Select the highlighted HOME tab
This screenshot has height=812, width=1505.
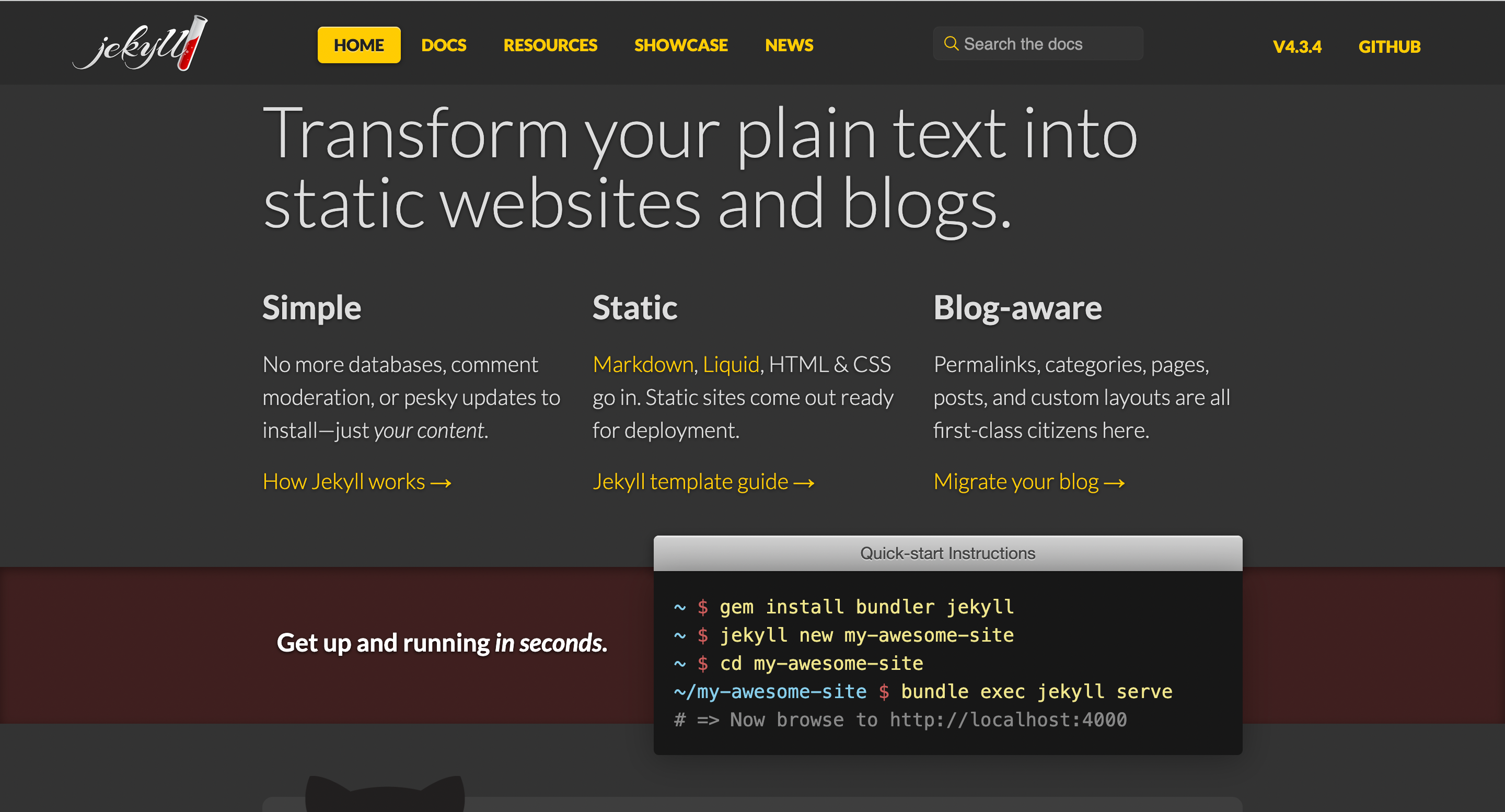click(x=358, y=44)
